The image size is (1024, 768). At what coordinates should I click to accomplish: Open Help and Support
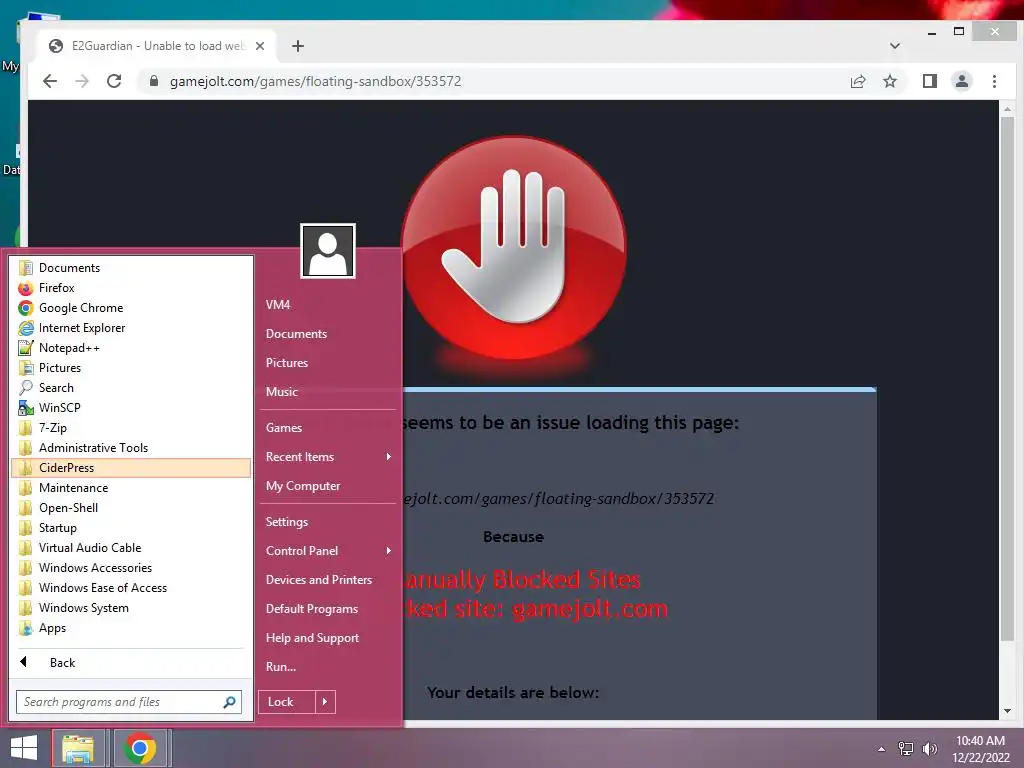click(x=328, y=638)
